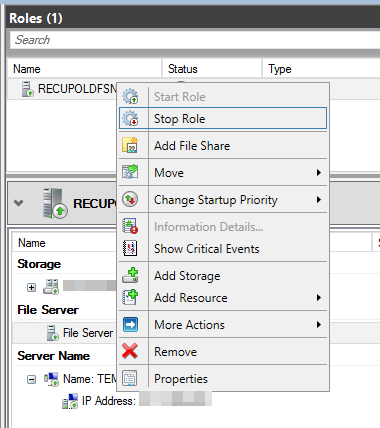
Task: Click in the Roles Search field
Action: click(x=195, y=40)
